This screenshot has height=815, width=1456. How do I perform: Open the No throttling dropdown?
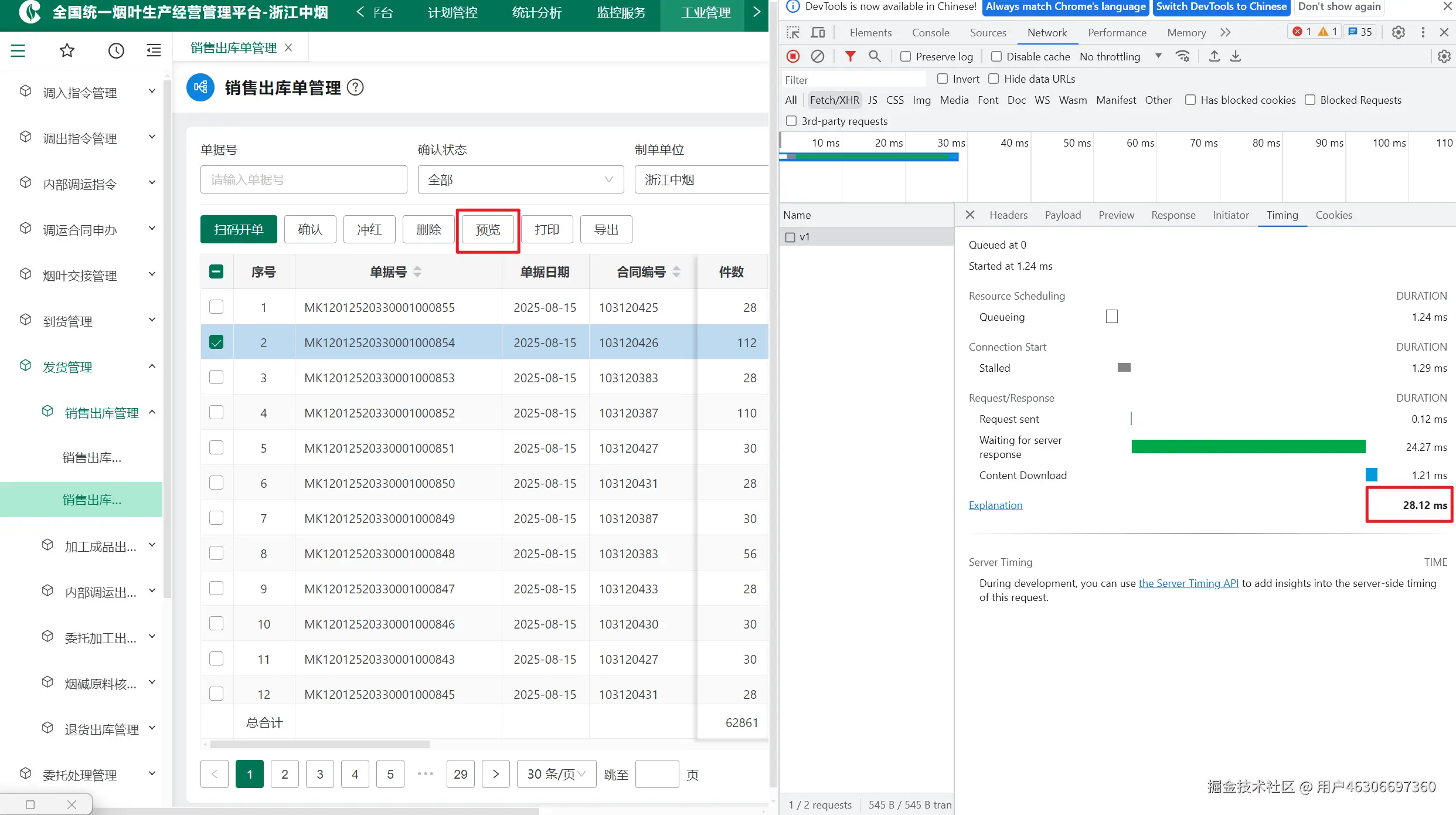coord(1120,56)
